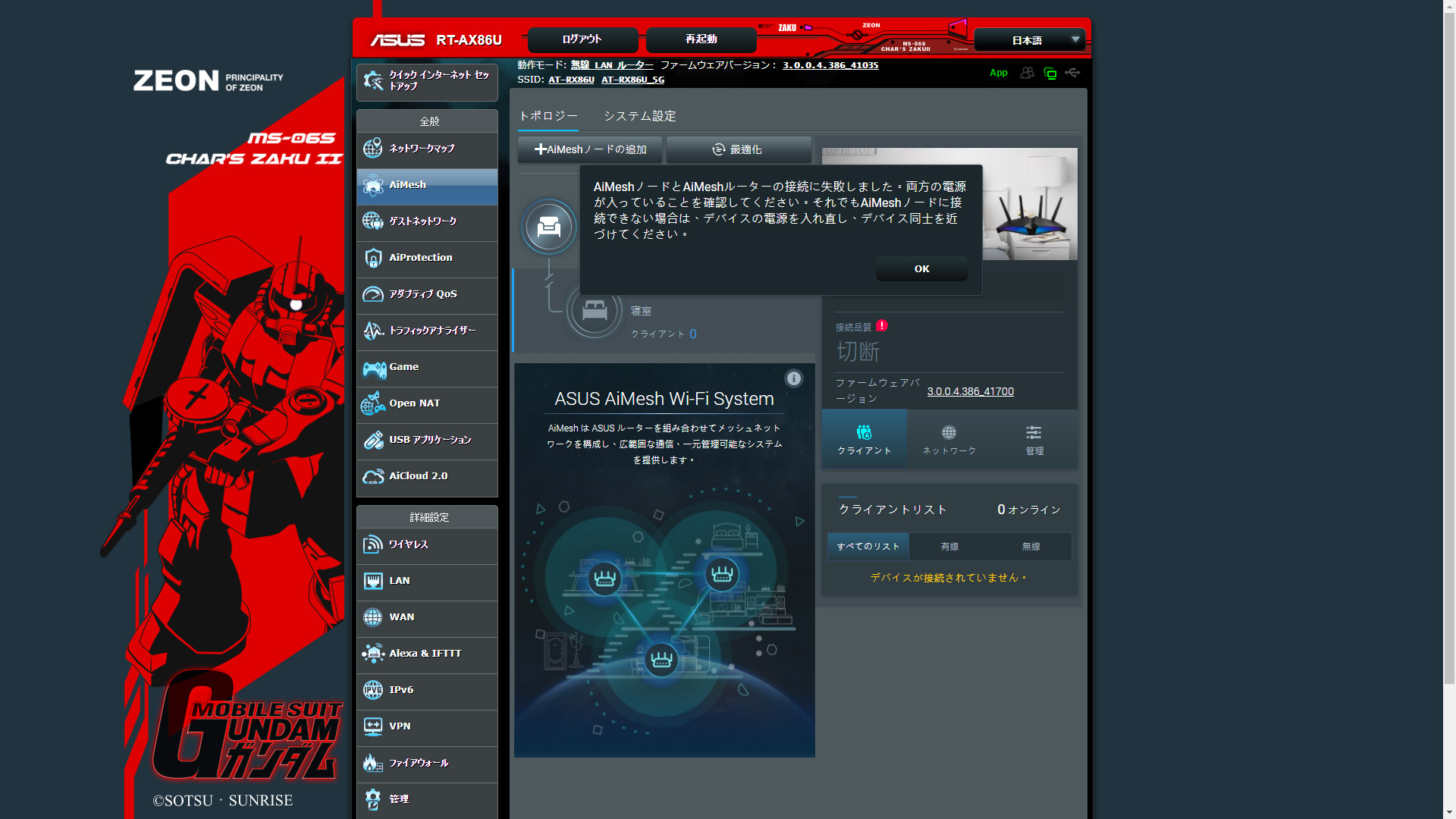The image size is (1456, 819).
Task: Click the 最適化 (Optimize) button
Action: click(x=739, y=149)
